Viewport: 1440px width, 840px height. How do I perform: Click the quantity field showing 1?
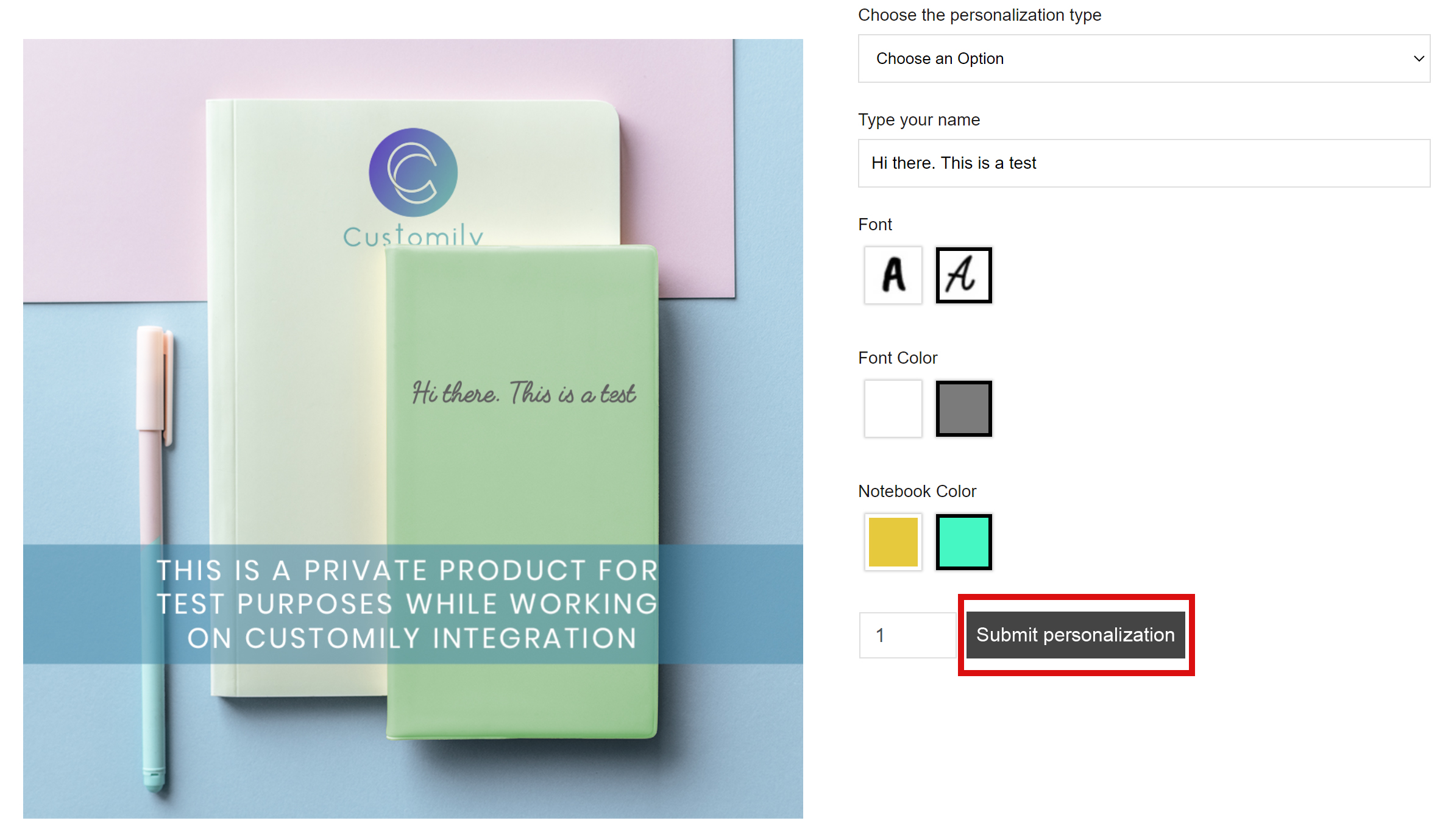(907, 635)
